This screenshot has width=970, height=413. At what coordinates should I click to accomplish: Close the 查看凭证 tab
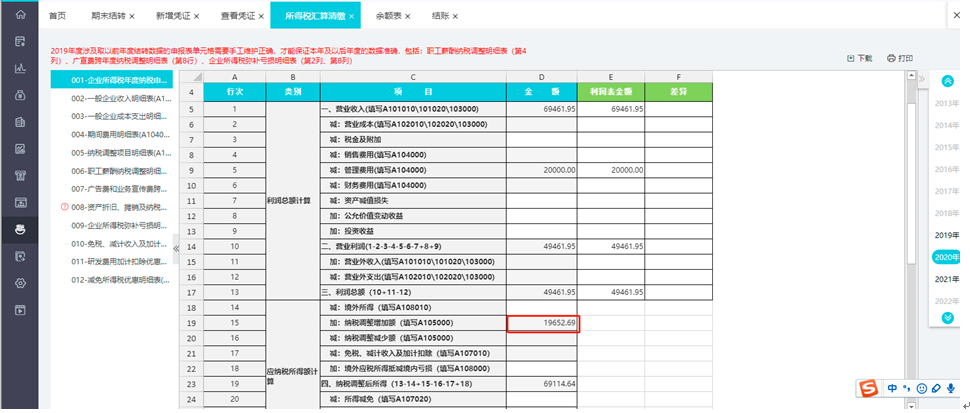[x=261, y=16]
